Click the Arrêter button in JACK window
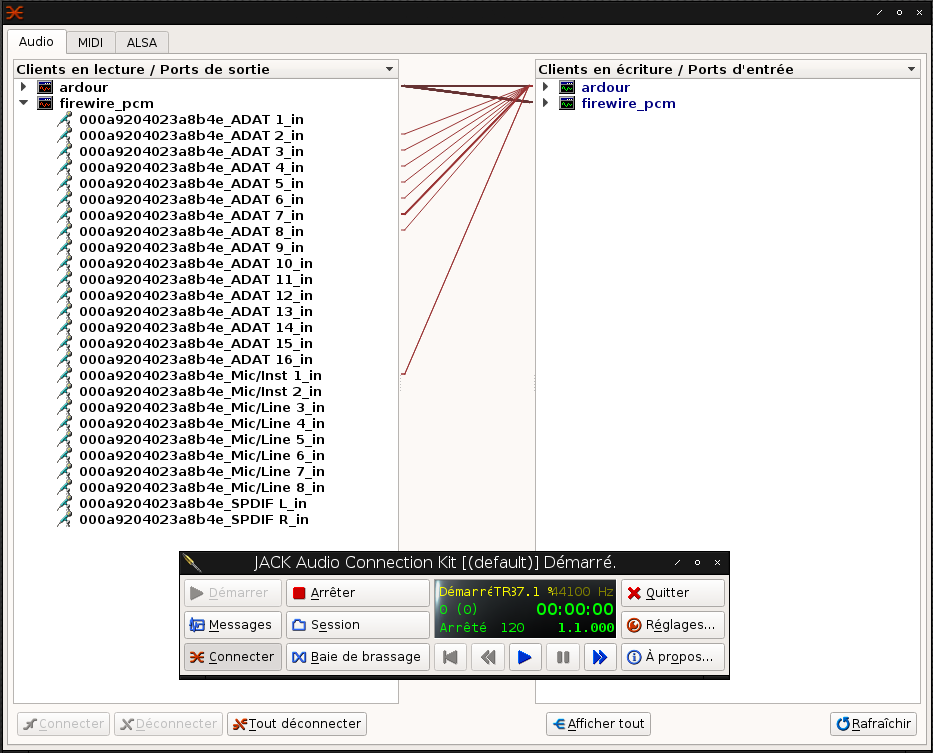933x753 pixels. [358, 593]
